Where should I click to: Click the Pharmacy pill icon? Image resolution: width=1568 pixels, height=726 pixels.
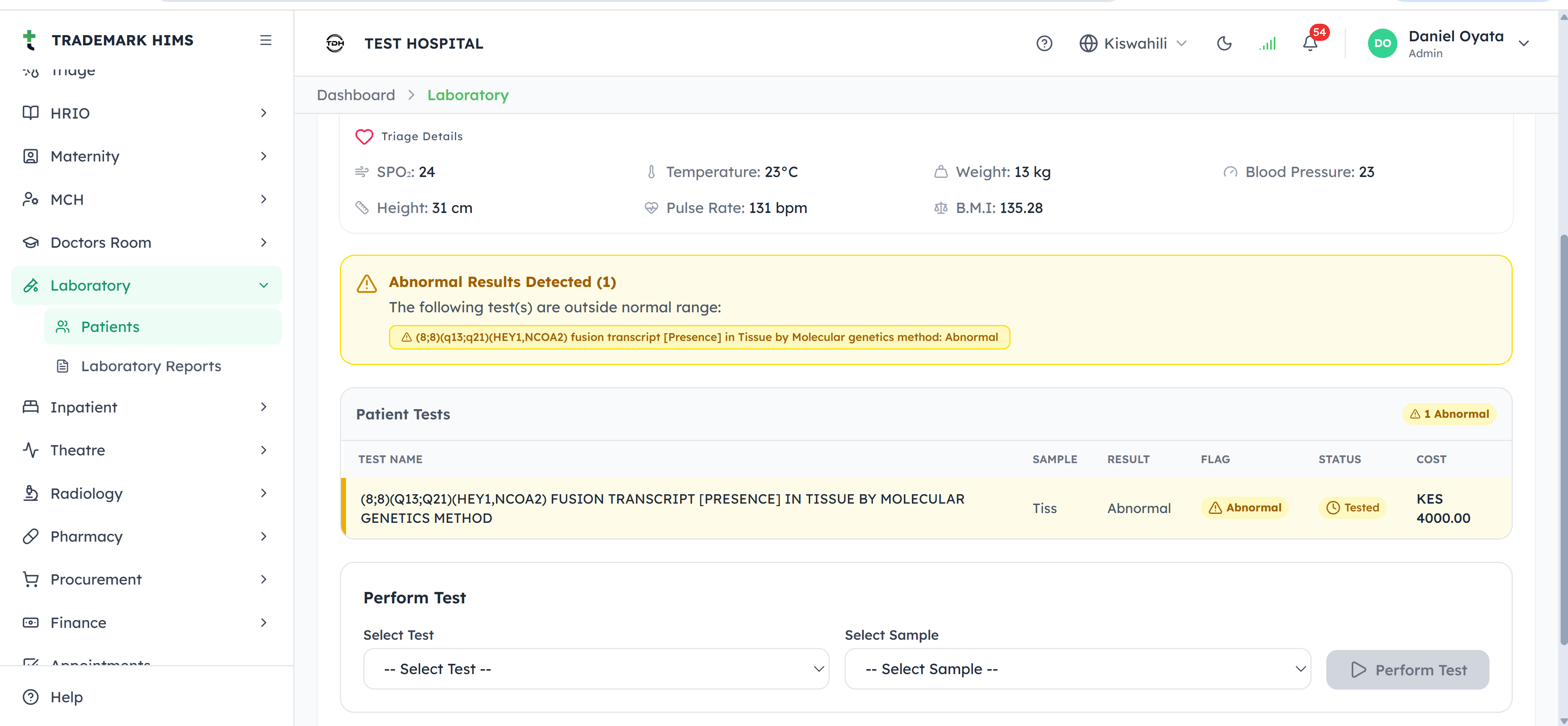(x=30, y=537)
